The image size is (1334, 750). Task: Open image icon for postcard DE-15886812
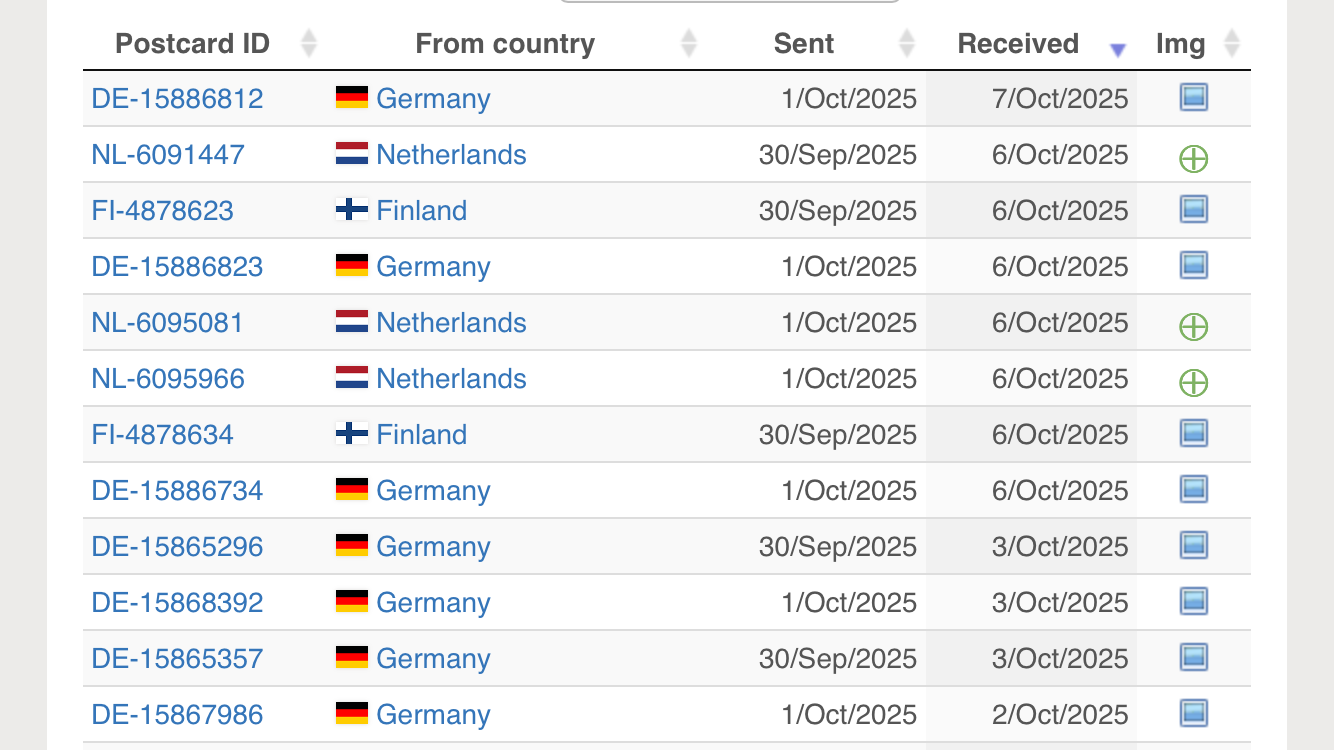point(1193,98)
